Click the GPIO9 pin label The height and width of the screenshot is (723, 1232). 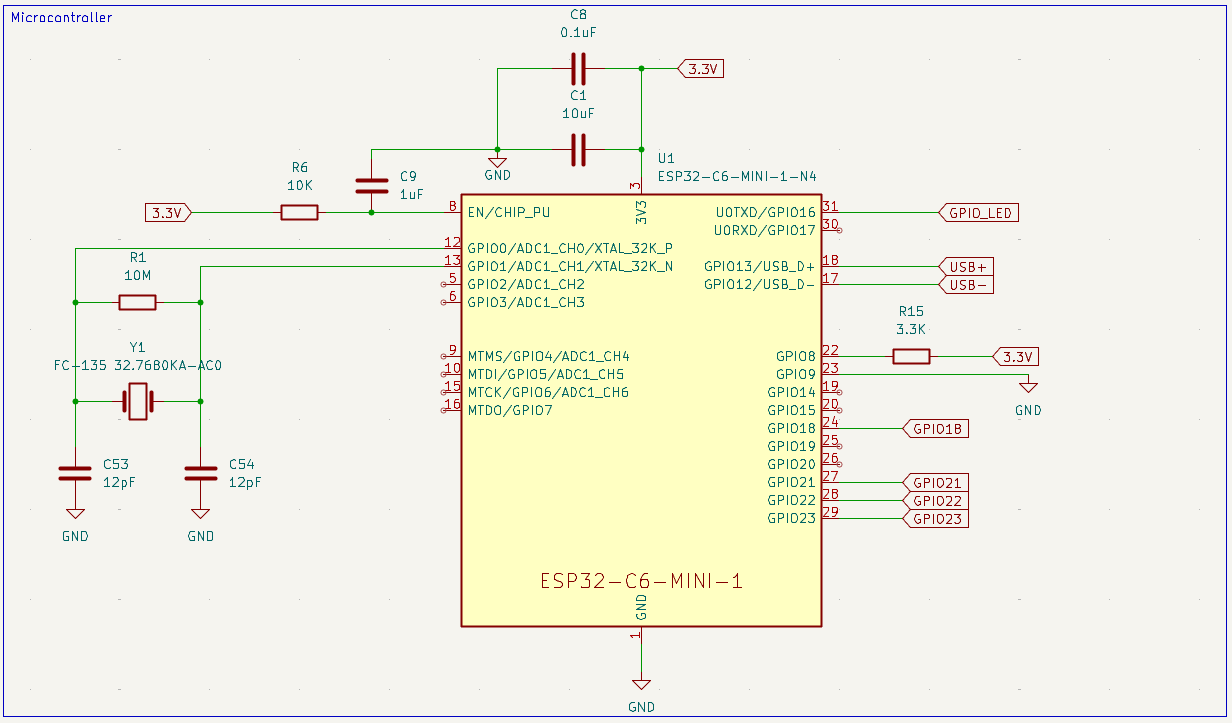(x=796, y=374)
